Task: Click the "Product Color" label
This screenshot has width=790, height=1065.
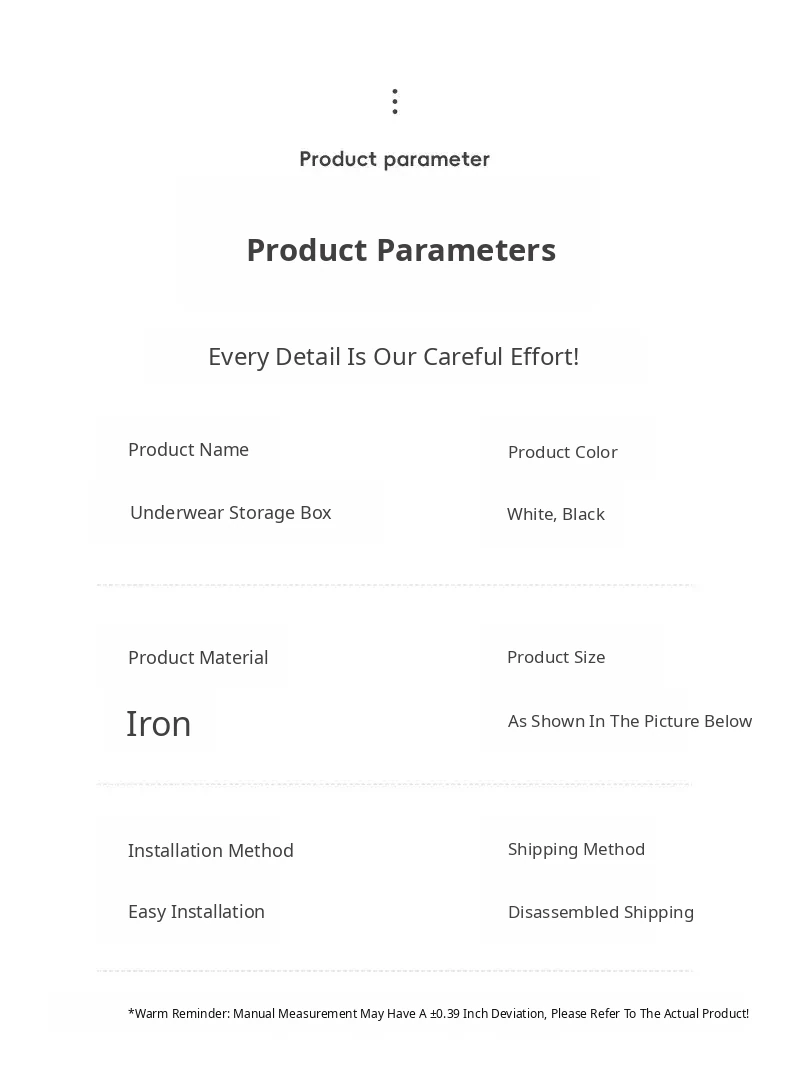Action: click(562, 452)
